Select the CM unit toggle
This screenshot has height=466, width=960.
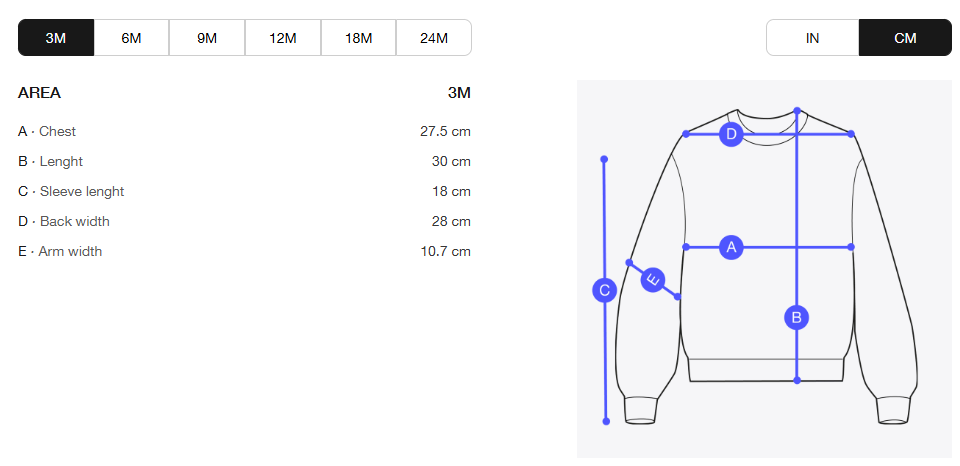pyautogui.click(x=905, y=38)
